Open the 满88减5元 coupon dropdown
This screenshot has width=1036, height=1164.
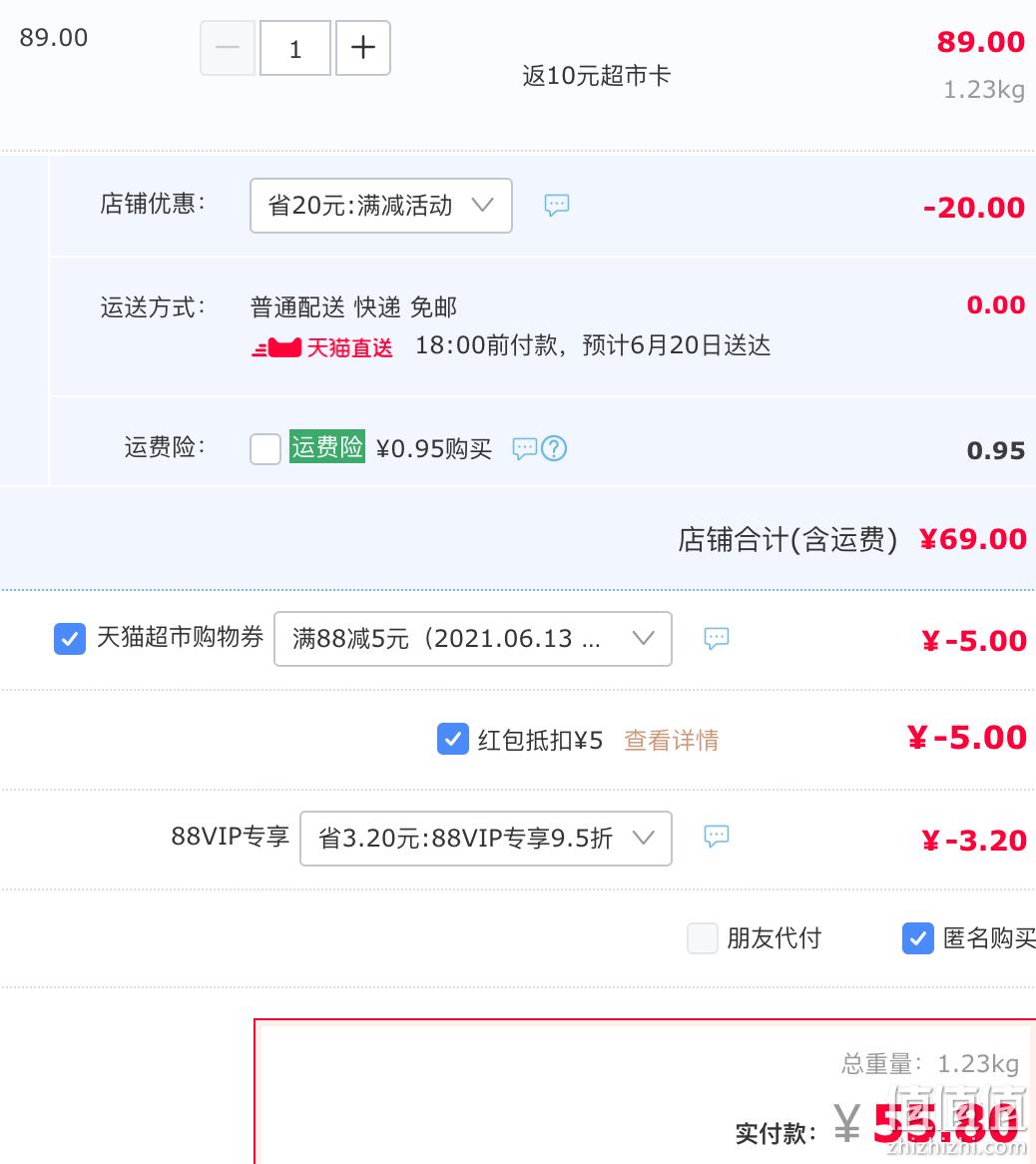473,639
